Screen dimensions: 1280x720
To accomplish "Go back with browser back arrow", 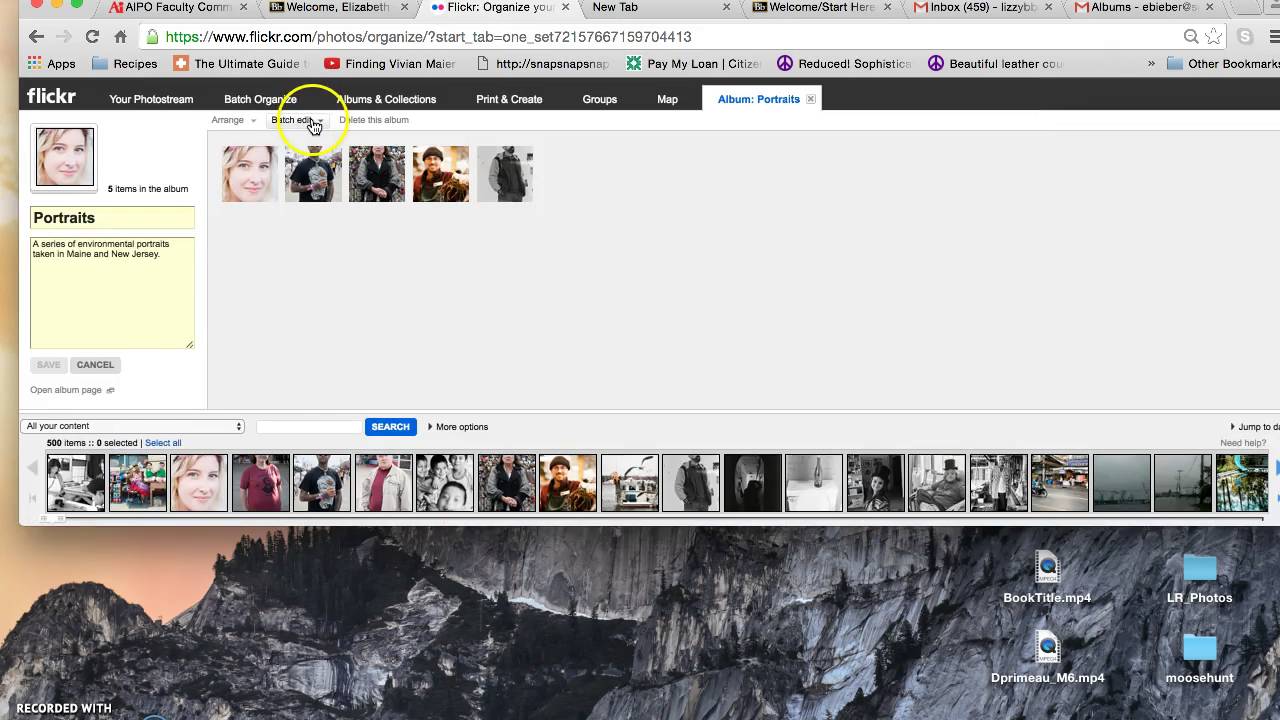I will pyautogui.click(x=36, y=36).
